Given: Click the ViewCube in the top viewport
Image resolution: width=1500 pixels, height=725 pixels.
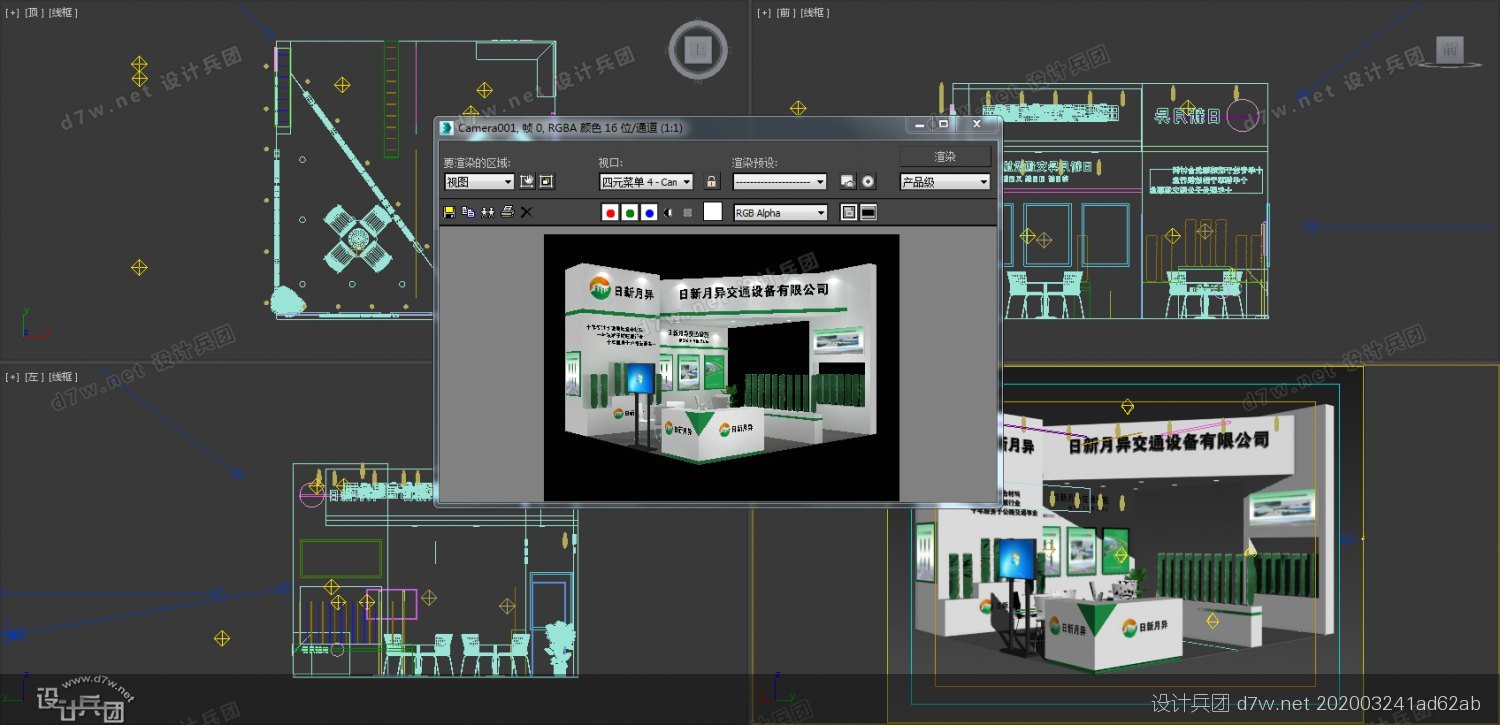Looking at the screenshot, I should [x=700, y=49].
